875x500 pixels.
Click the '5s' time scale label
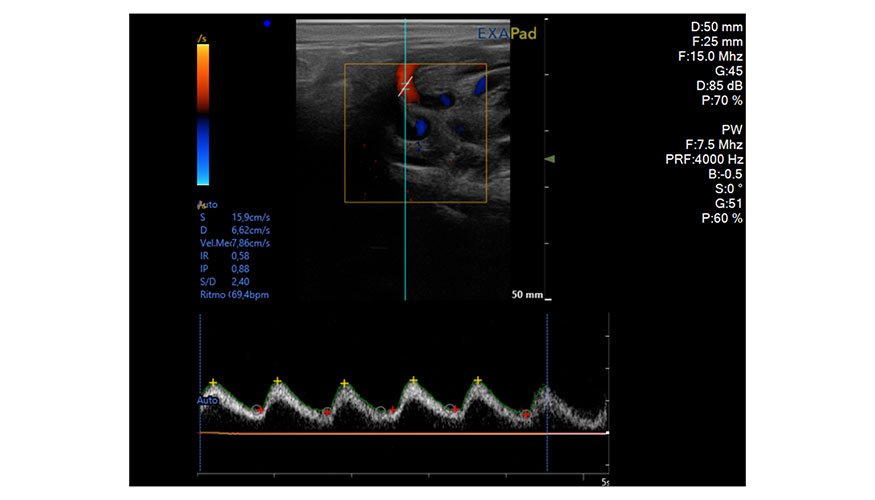pos(605,482)
